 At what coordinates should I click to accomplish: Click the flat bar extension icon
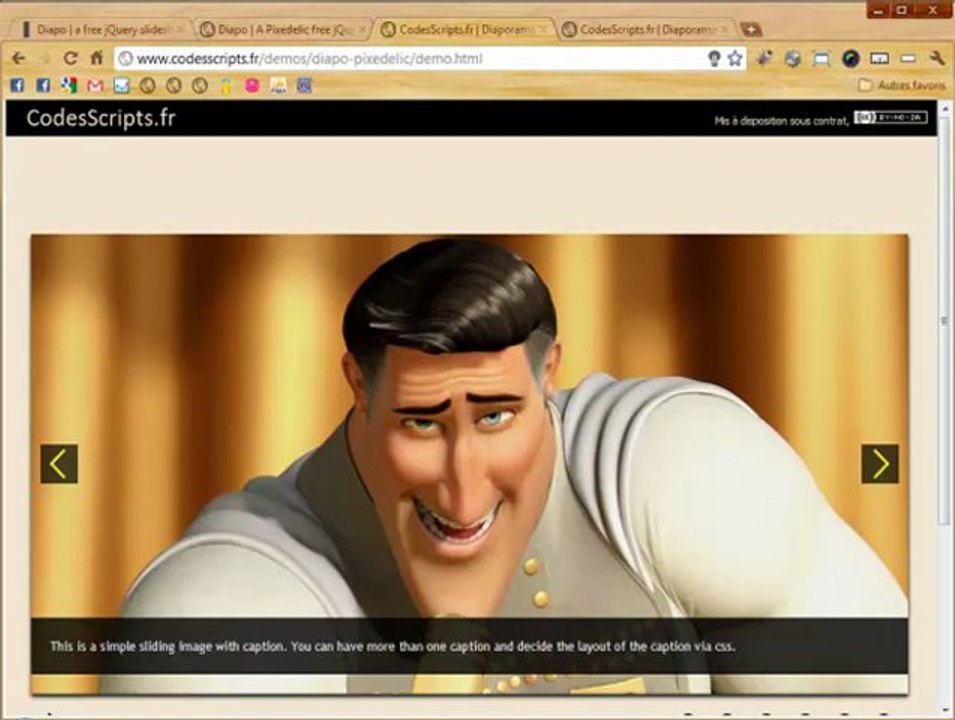908,58
